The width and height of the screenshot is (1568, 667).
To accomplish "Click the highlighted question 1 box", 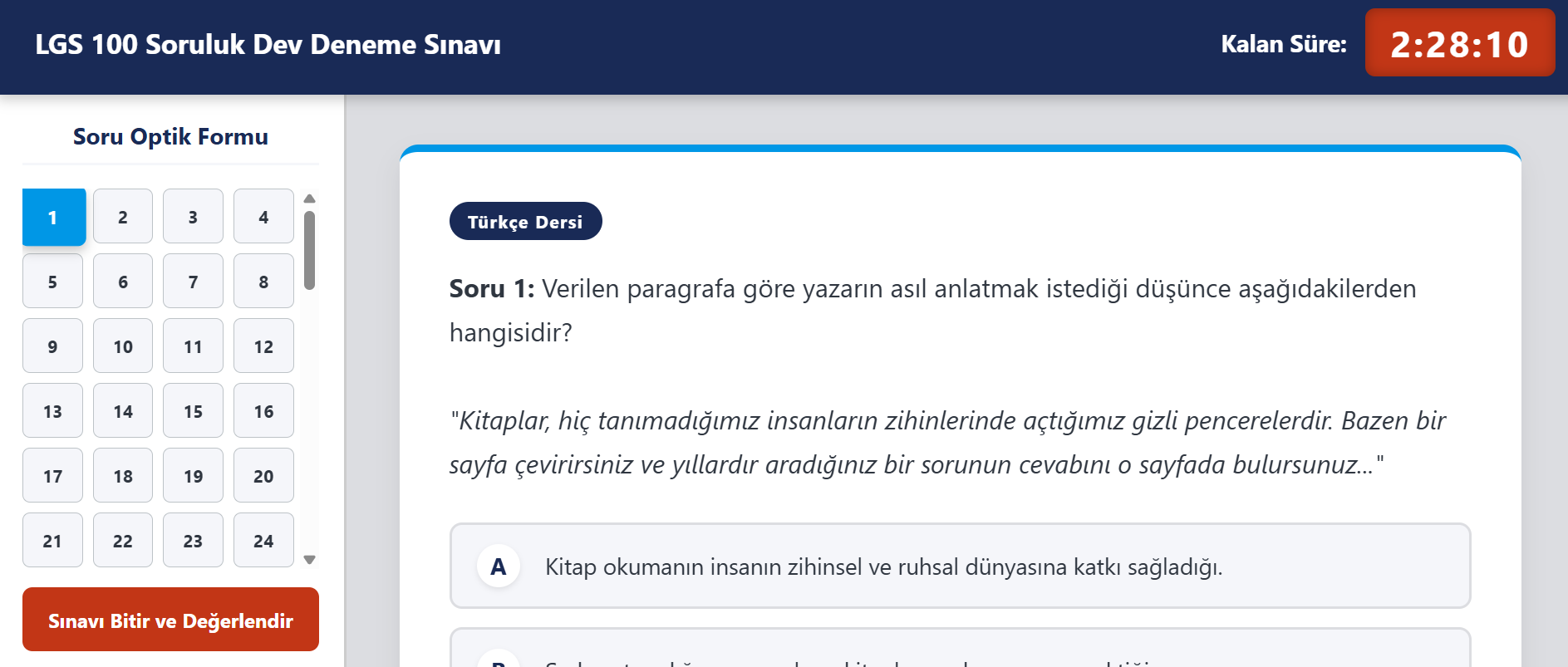I will tap(54, 216).
